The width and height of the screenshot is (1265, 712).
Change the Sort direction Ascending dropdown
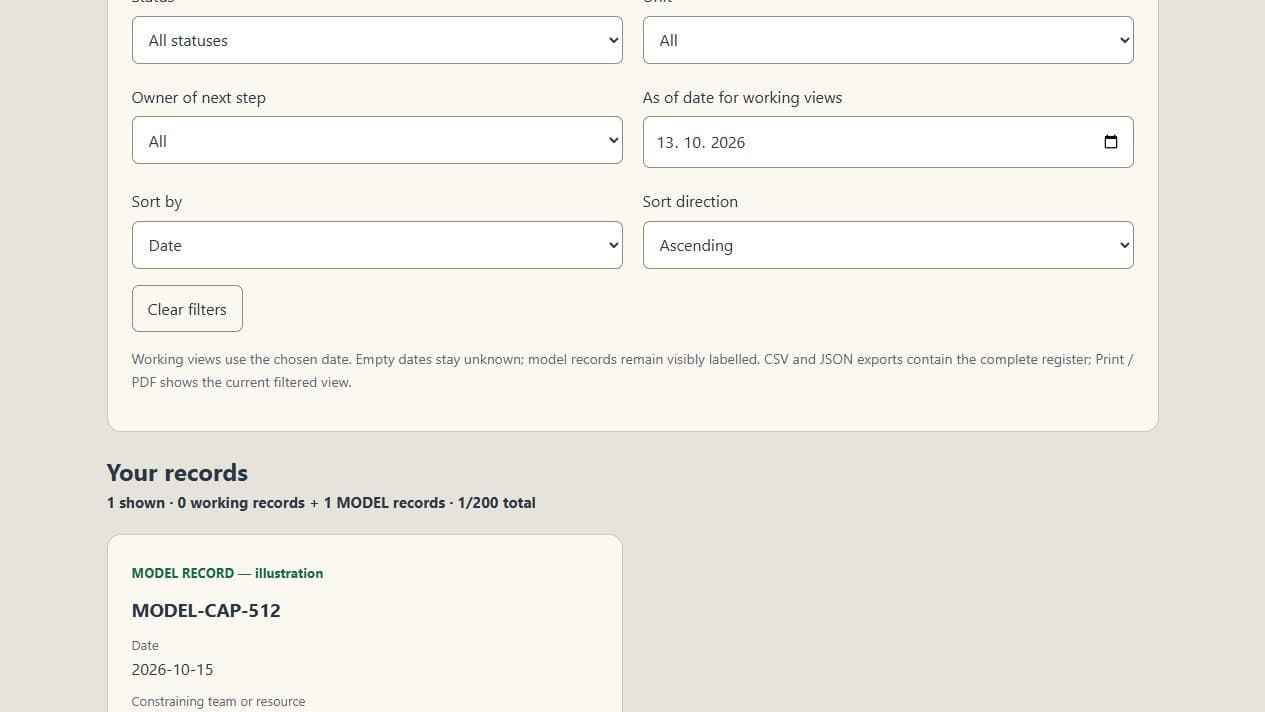click(x=888, y=245)
